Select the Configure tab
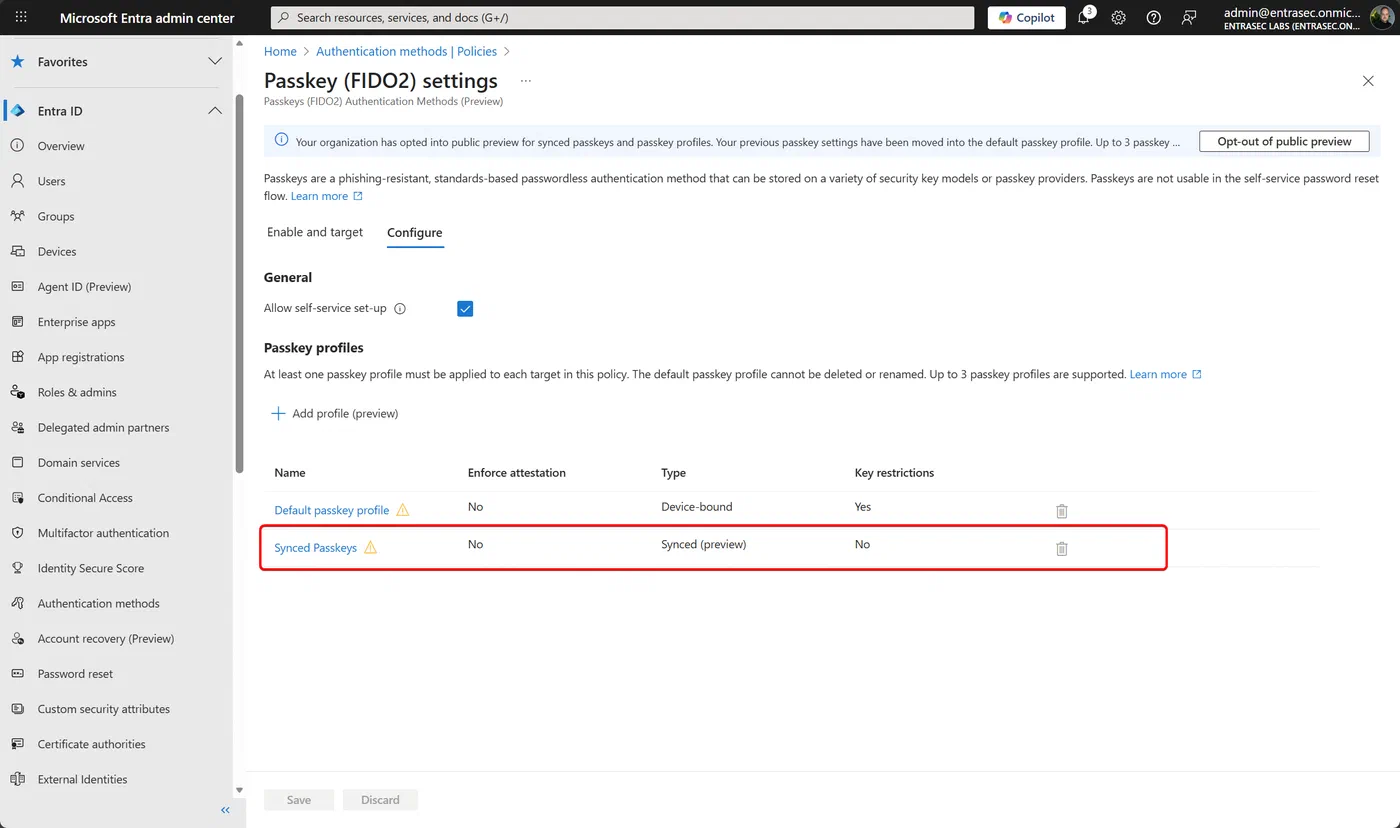1400x828 pixels. (415, 233)
